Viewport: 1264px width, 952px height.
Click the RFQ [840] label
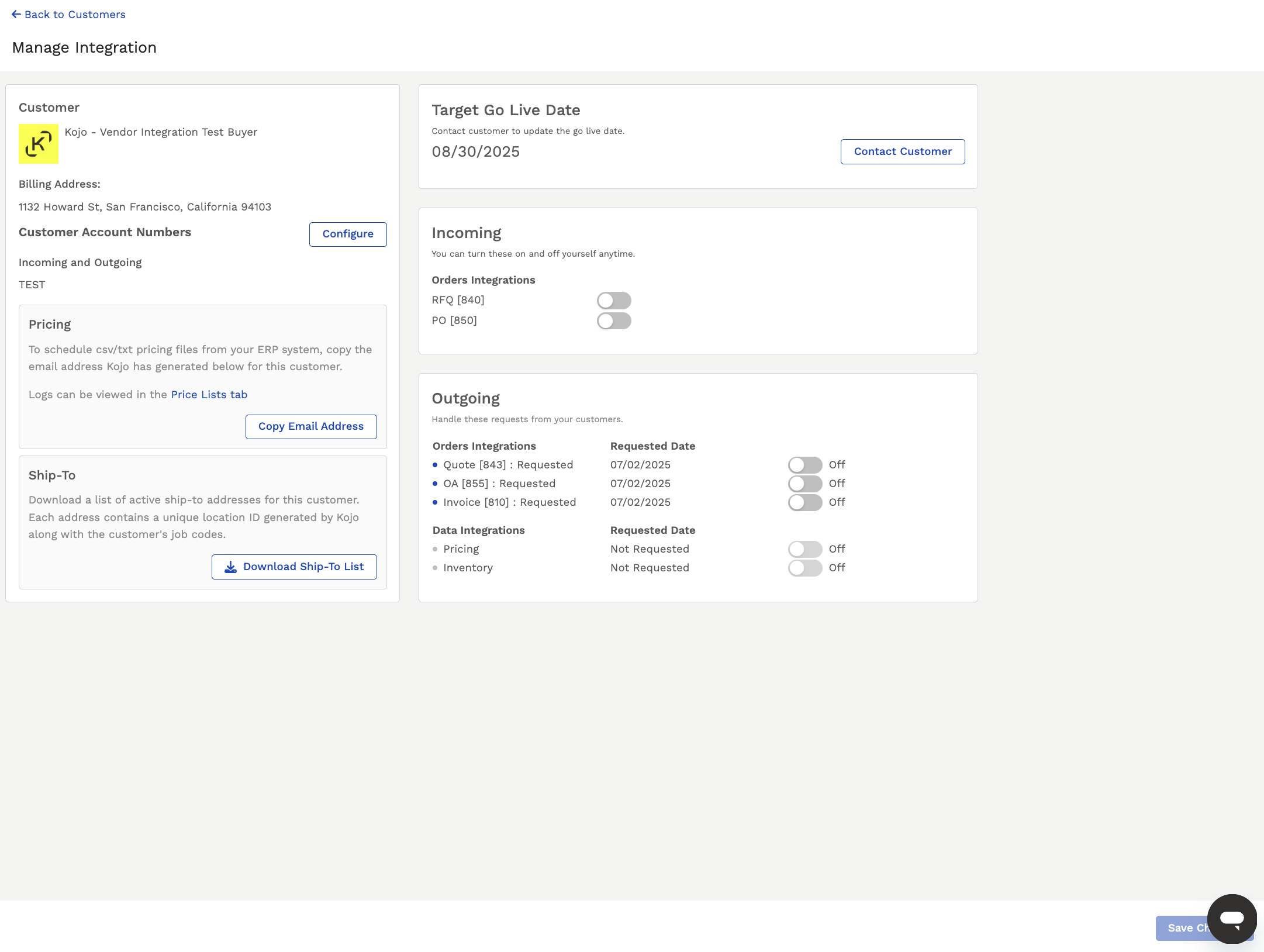(x=458, y=300)
